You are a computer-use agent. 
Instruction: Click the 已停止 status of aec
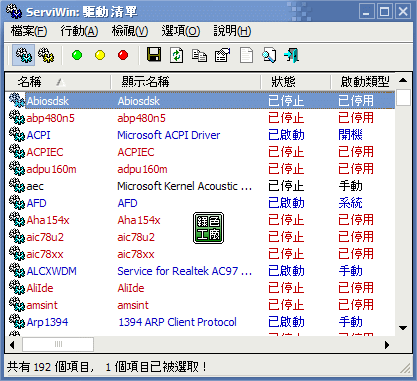click(286, 186)
